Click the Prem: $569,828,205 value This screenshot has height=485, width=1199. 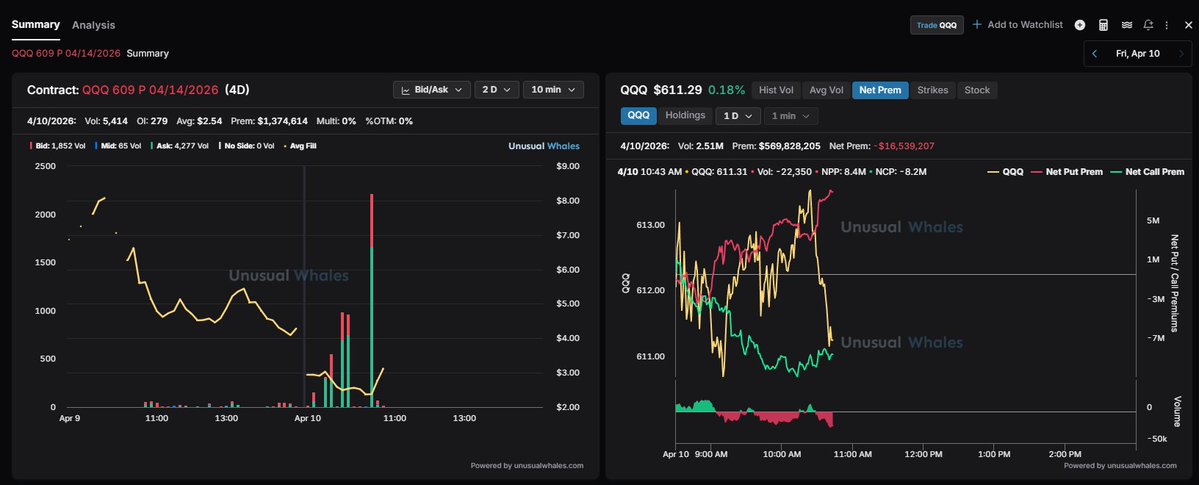tap(776, 146)
